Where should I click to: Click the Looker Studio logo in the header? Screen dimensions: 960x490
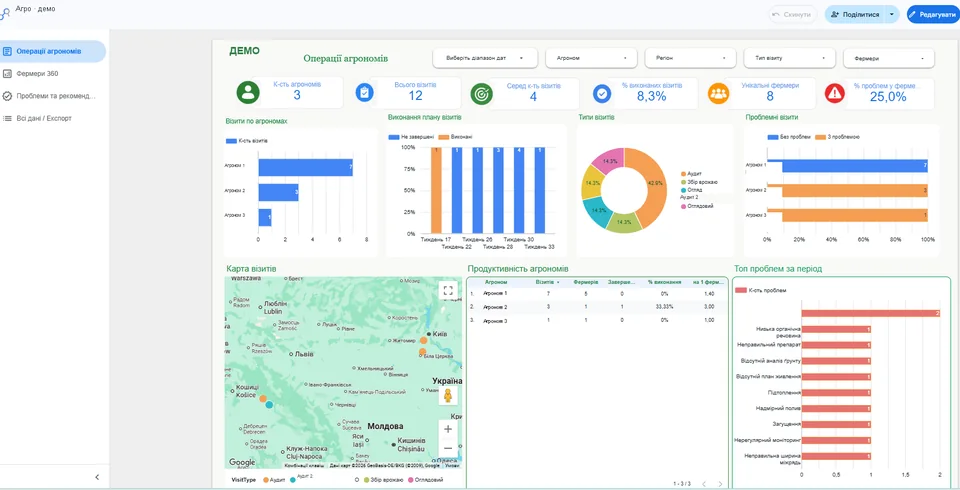coord(5,13)
